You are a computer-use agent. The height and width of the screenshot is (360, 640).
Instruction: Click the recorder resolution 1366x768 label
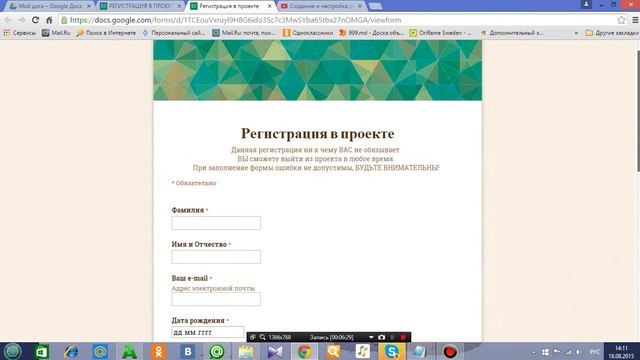(280, 337)
